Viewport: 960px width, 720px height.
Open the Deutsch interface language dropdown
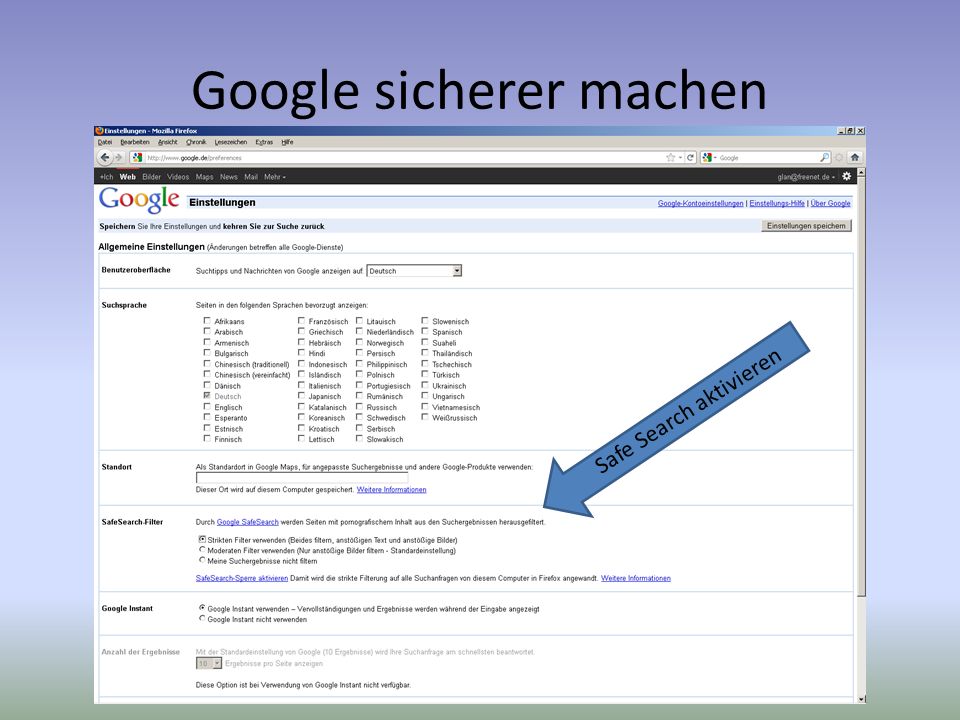(414, 271)
